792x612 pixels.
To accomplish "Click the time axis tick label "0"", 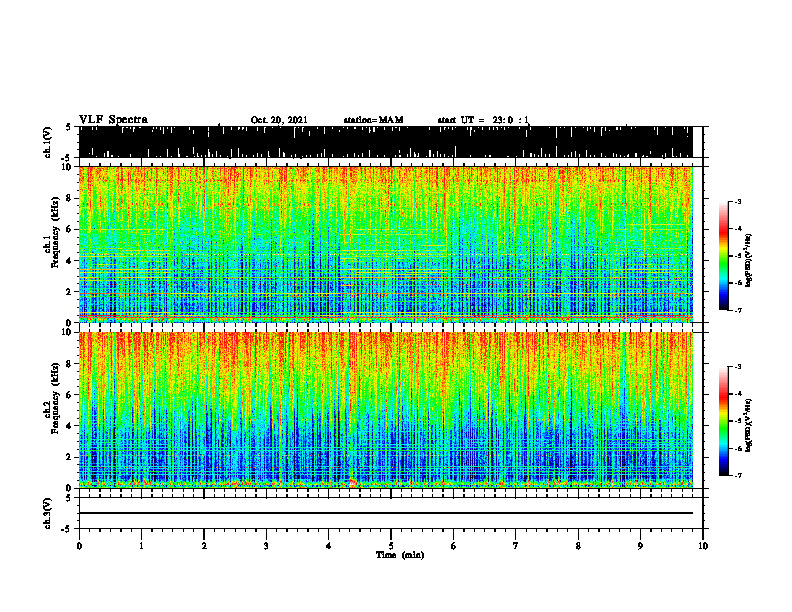I will click(x=79, y=546).
